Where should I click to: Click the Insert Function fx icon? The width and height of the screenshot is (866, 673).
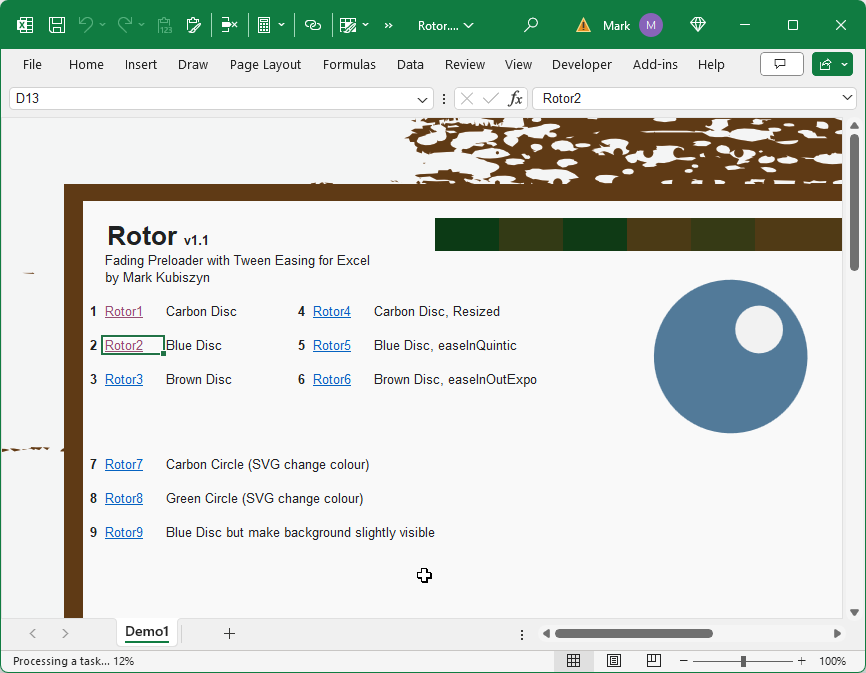tap(515, 98)
